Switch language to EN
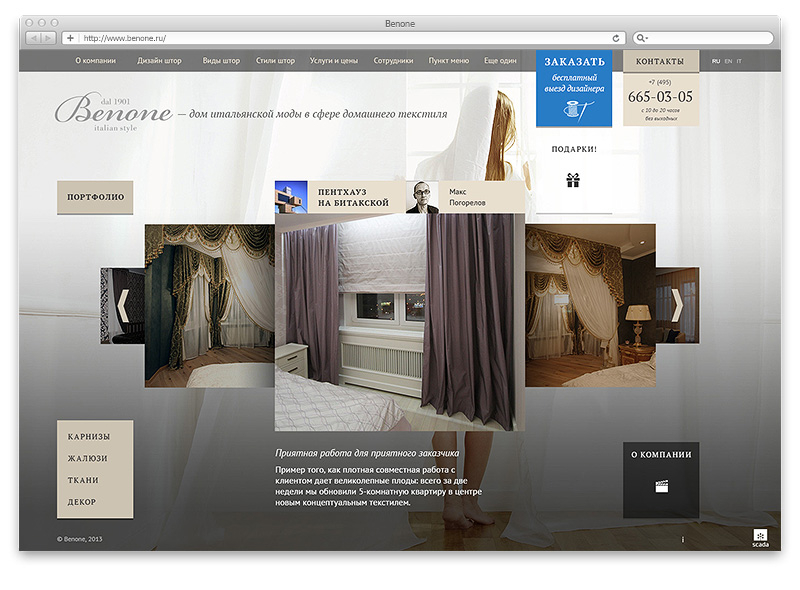The height and width of the screenshot is (590, 800). coord(728,61)
